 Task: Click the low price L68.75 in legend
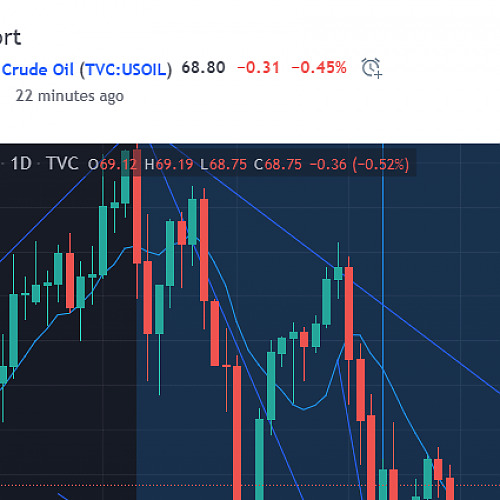click(x=223, y=164)
